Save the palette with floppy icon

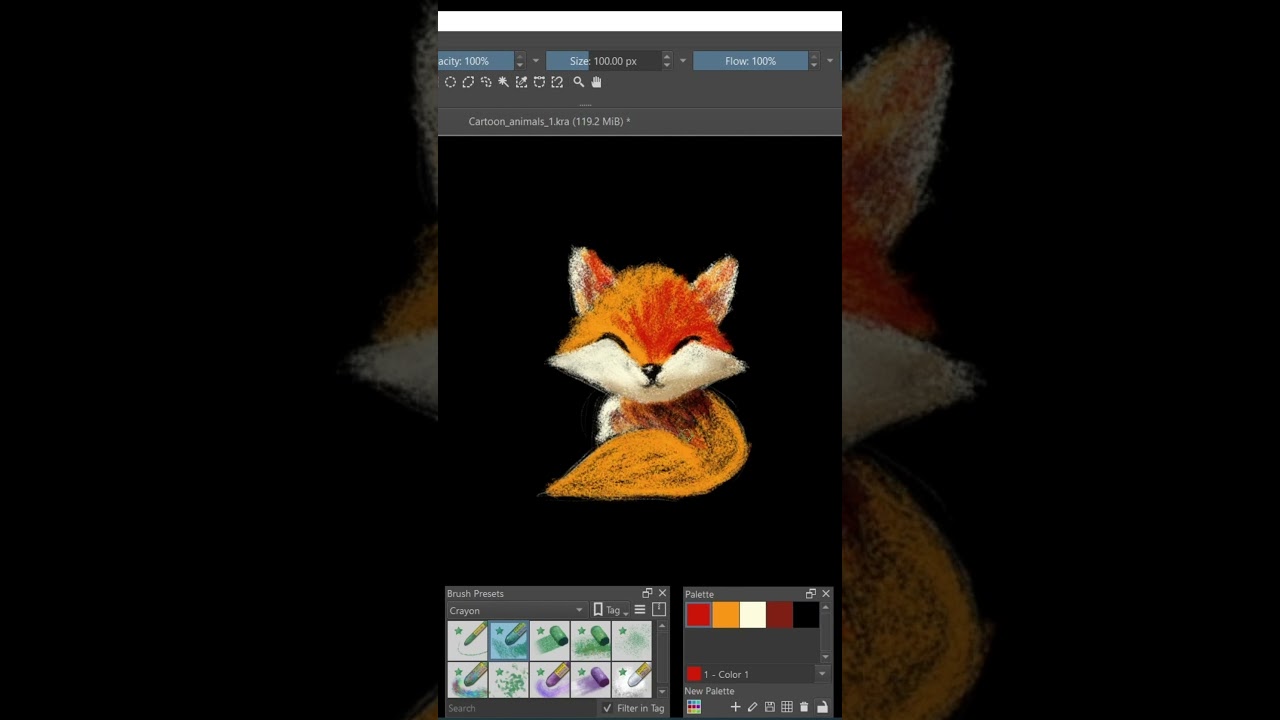point(770,707)
